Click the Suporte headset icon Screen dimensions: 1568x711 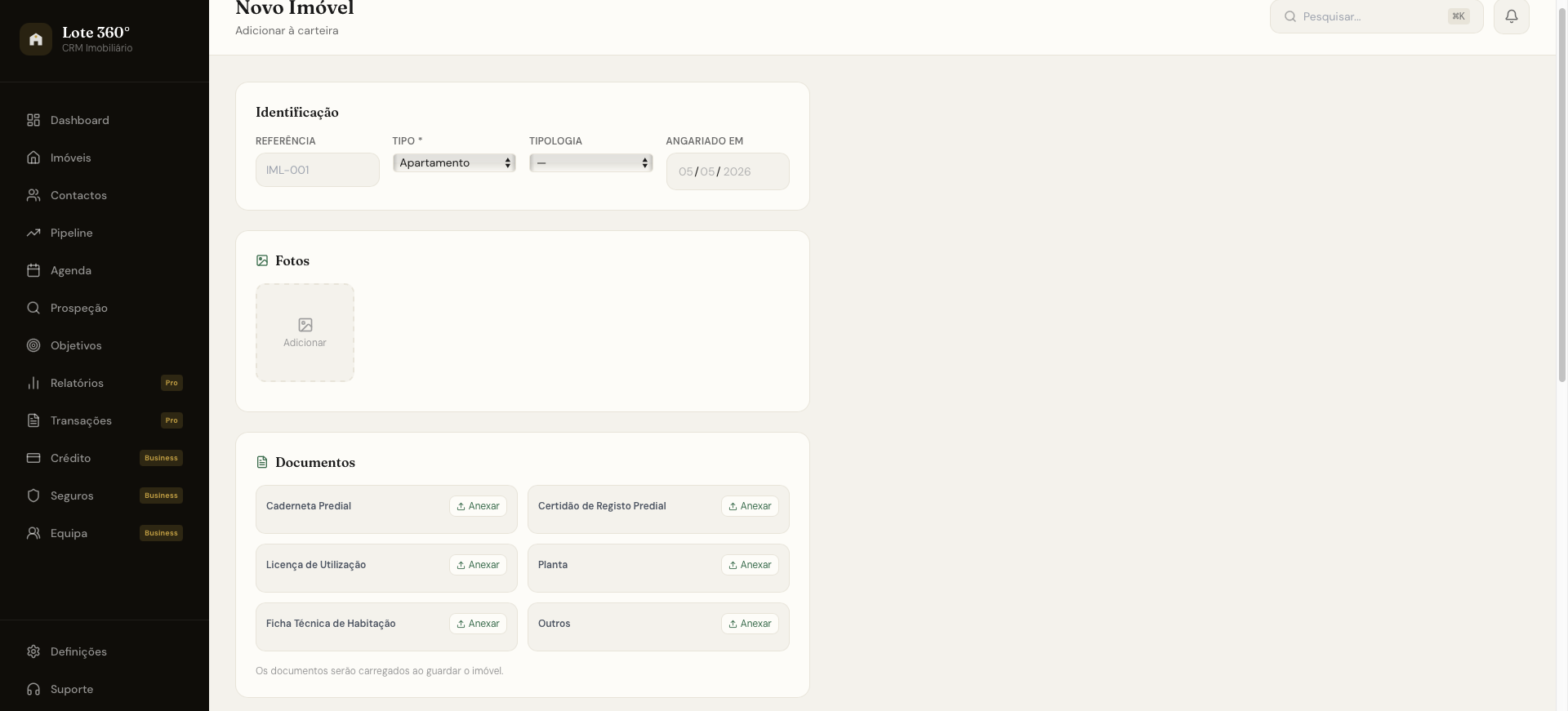coord(33,689)
